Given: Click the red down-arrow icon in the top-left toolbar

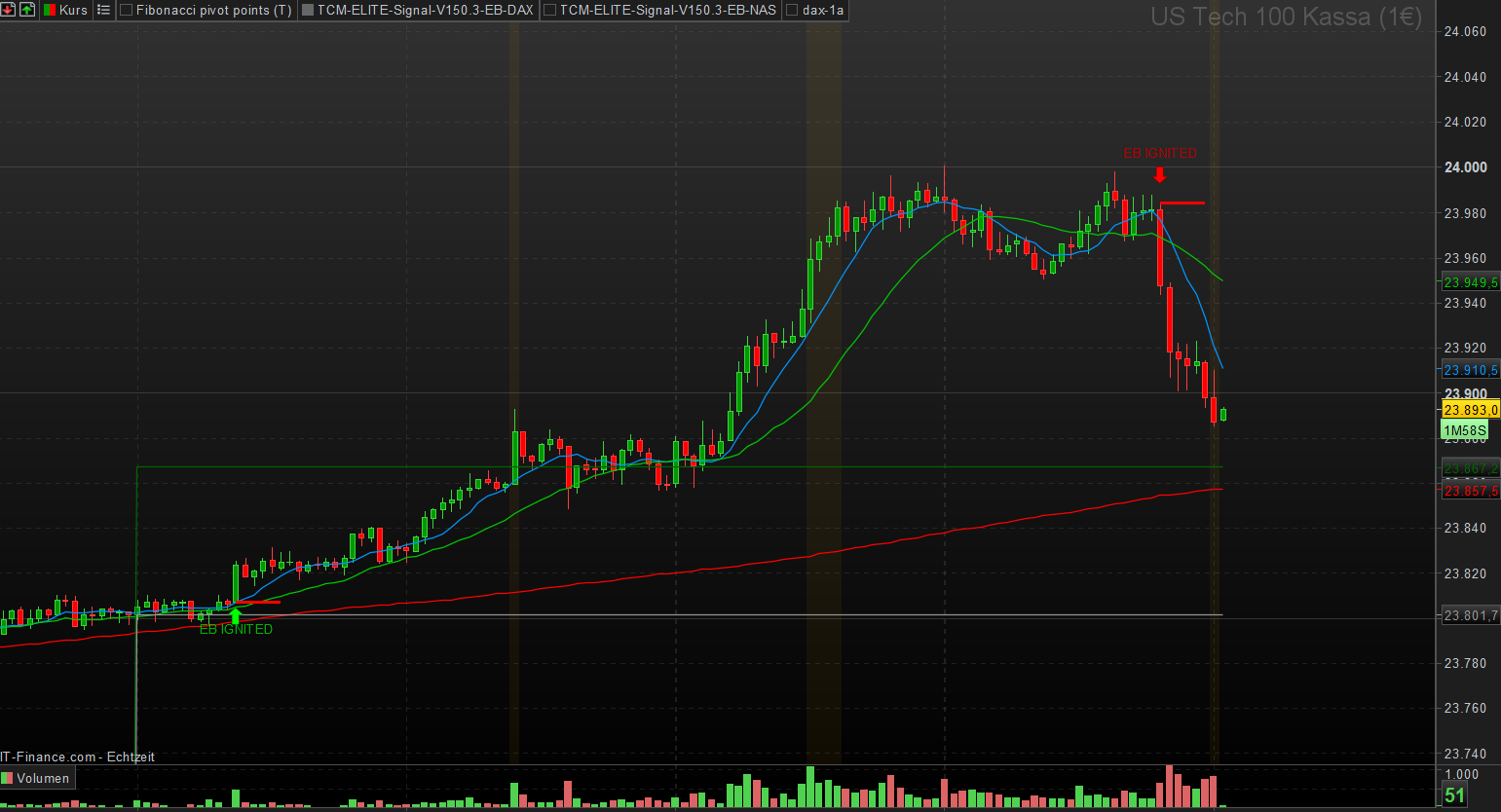Looking at the screenshot, I should click(8, 10).
